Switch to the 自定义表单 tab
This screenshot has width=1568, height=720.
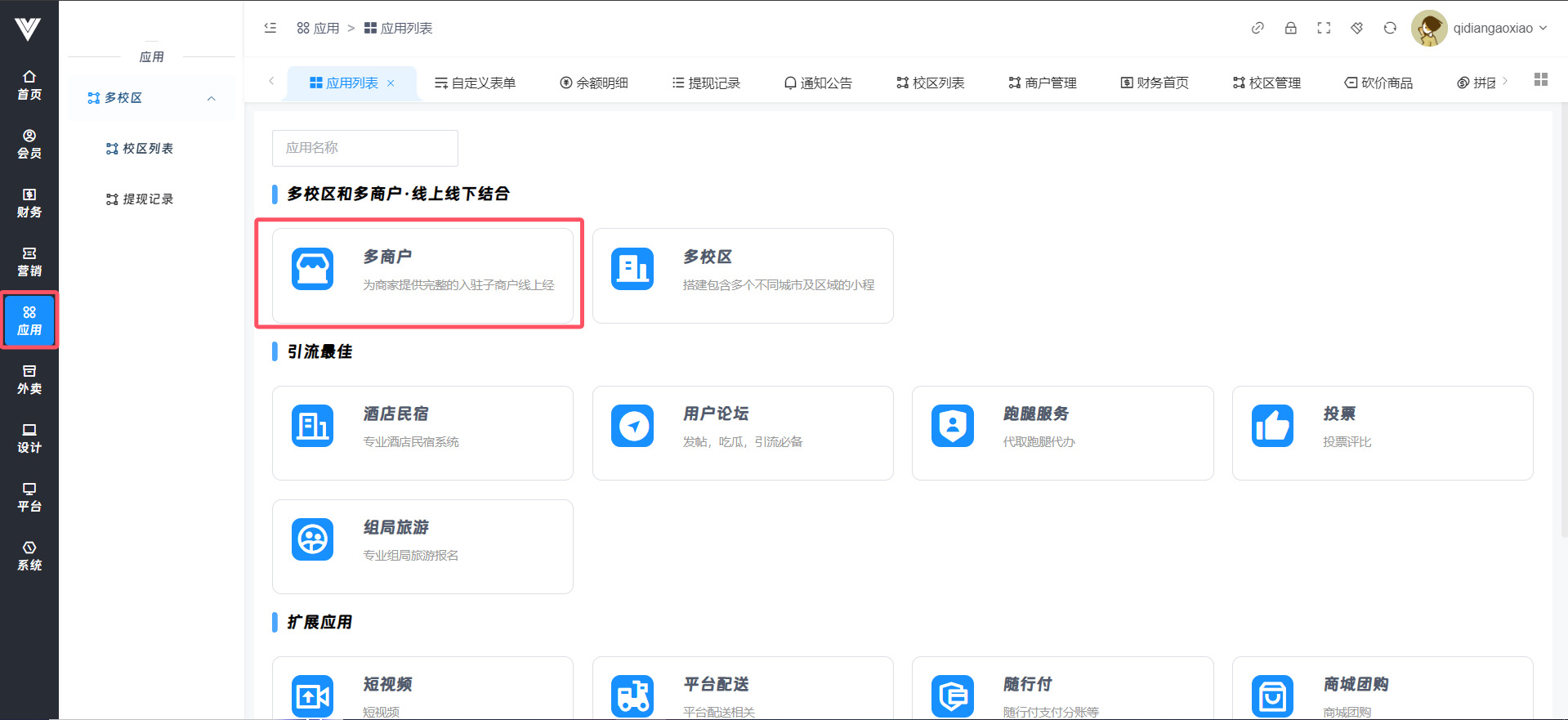click(x=475, y=83)
